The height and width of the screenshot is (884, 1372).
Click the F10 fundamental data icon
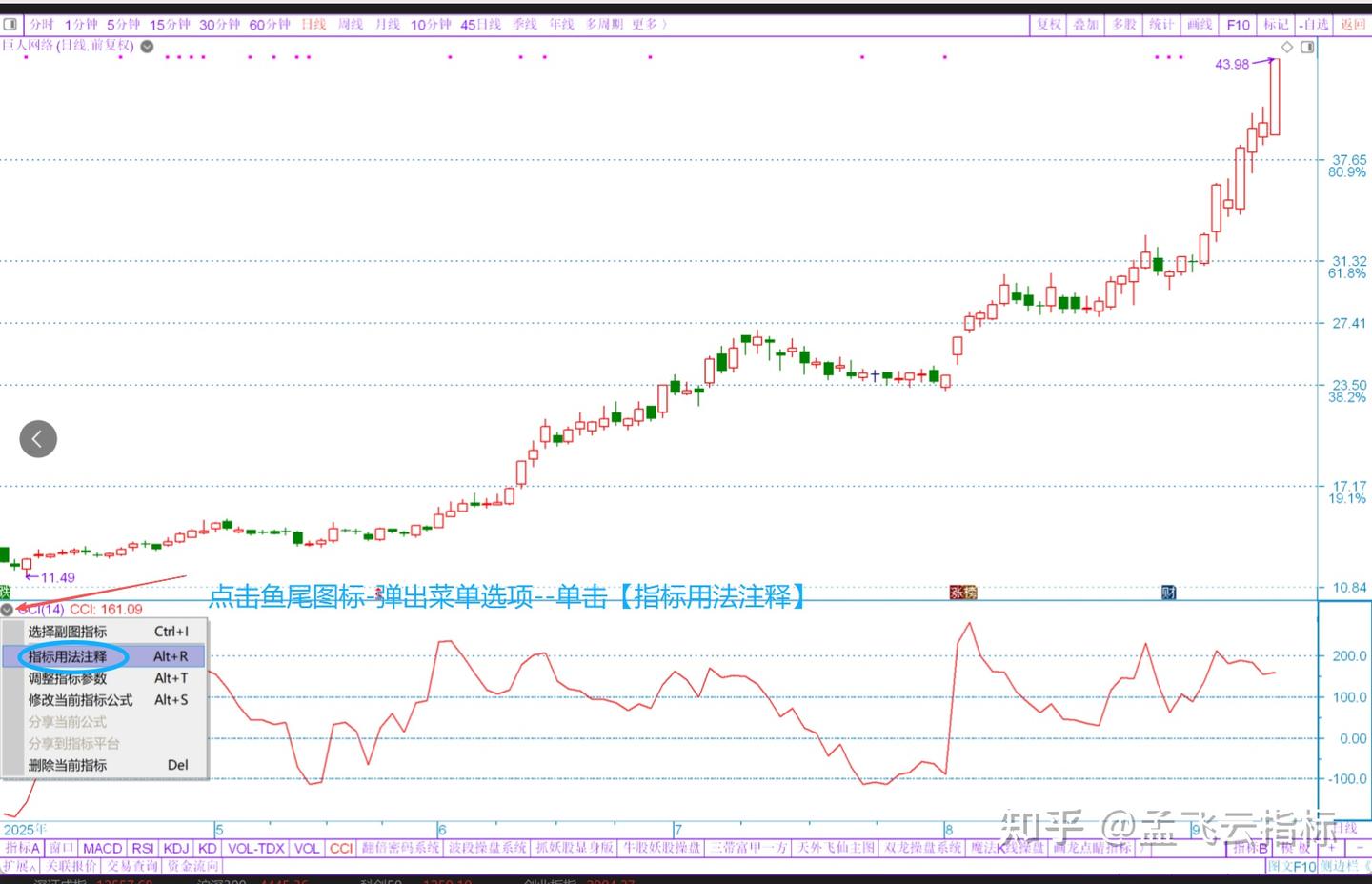[1237, 25]
